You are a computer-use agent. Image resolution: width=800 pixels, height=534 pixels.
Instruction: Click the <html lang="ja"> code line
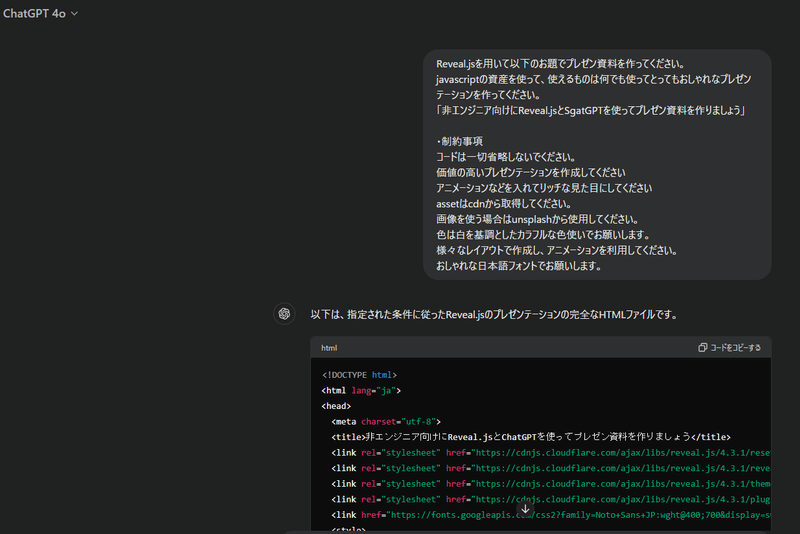[361, 391]
